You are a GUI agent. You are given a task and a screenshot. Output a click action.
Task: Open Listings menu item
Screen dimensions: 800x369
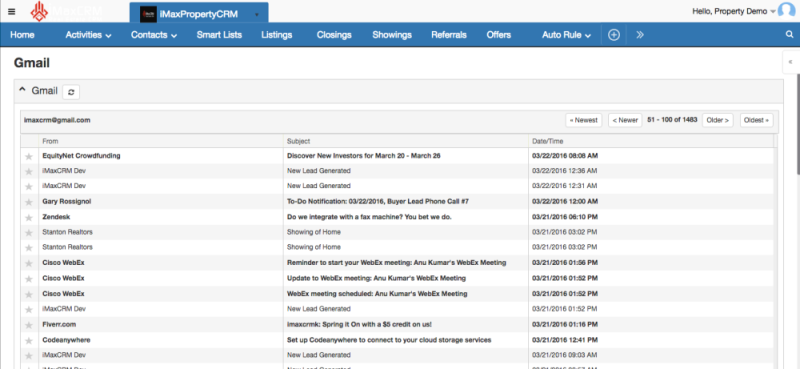coord(277,35)
